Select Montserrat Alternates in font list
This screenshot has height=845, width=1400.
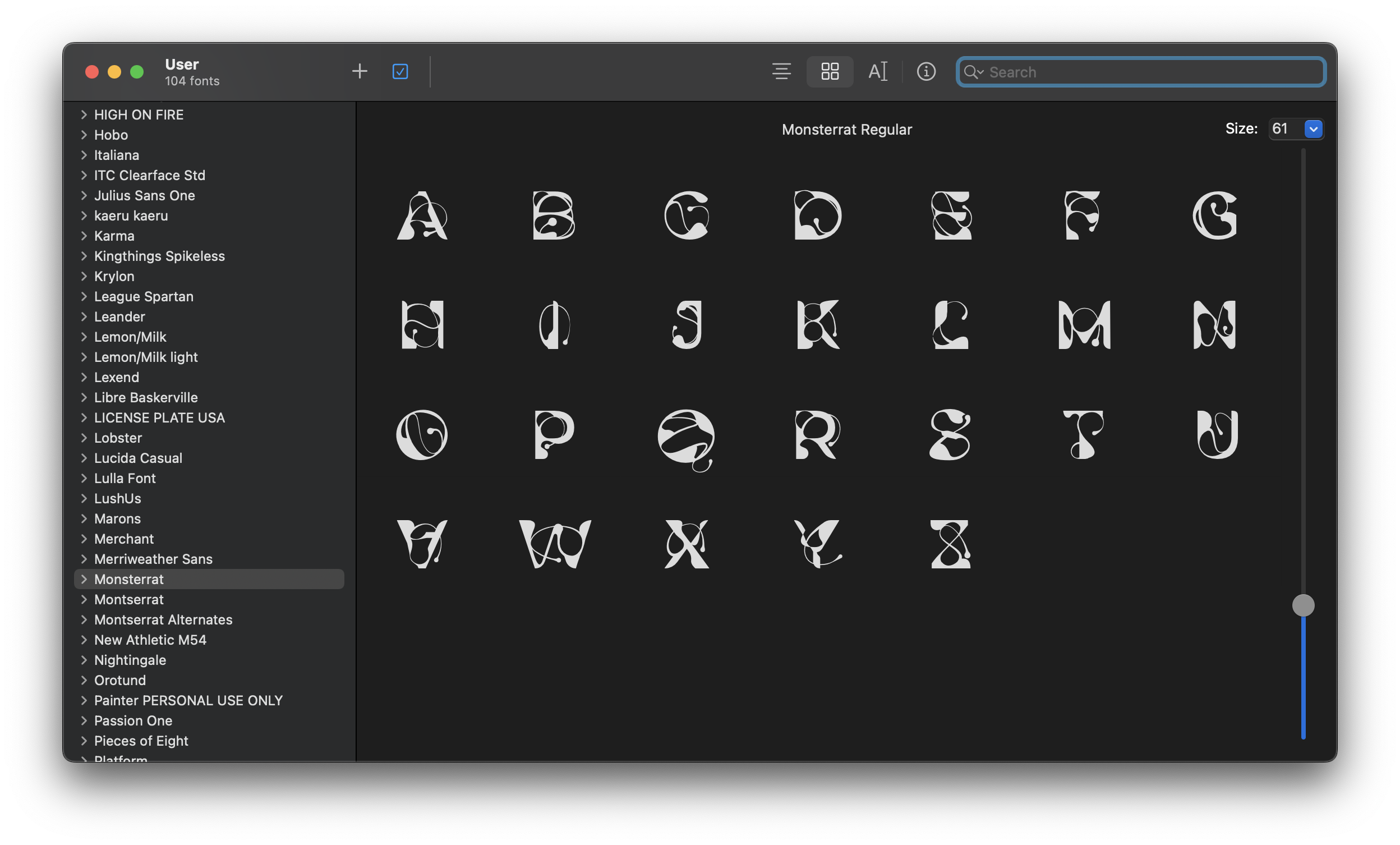(x=163, y=619)
